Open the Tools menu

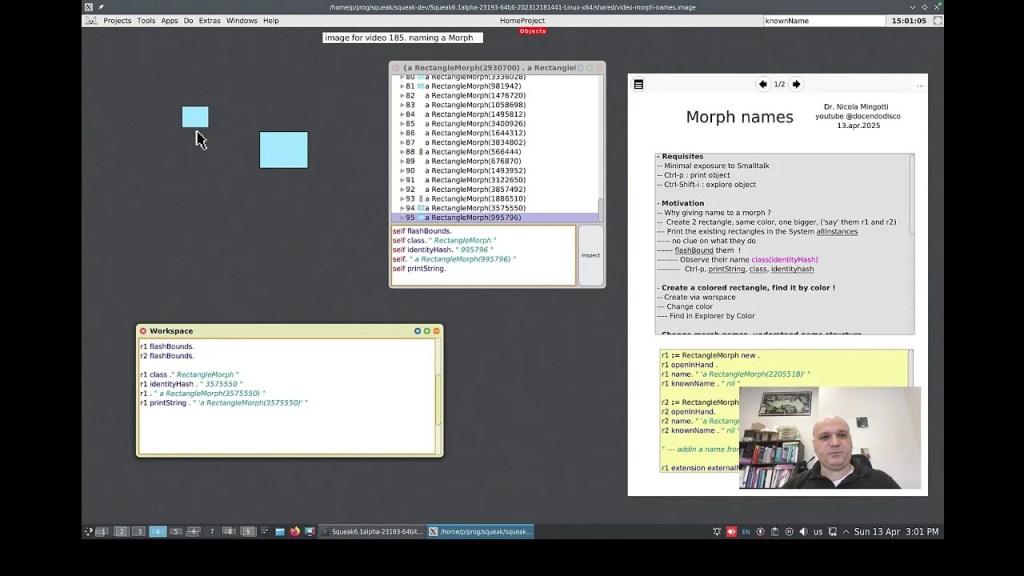click(145, 20)
